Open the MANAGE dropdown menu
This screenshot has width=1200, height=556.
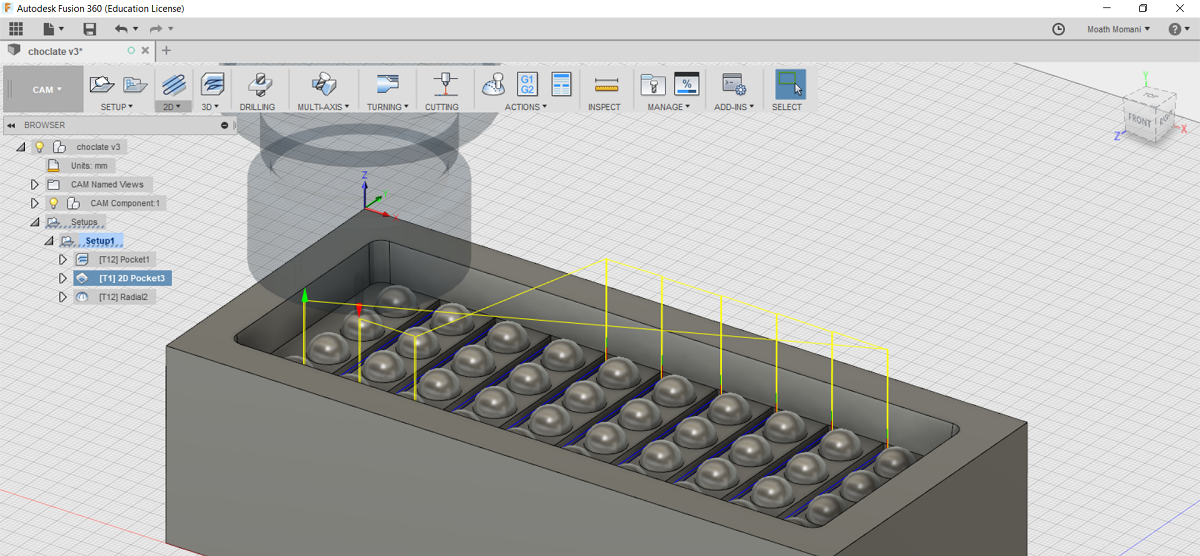[x=669, y=107]
